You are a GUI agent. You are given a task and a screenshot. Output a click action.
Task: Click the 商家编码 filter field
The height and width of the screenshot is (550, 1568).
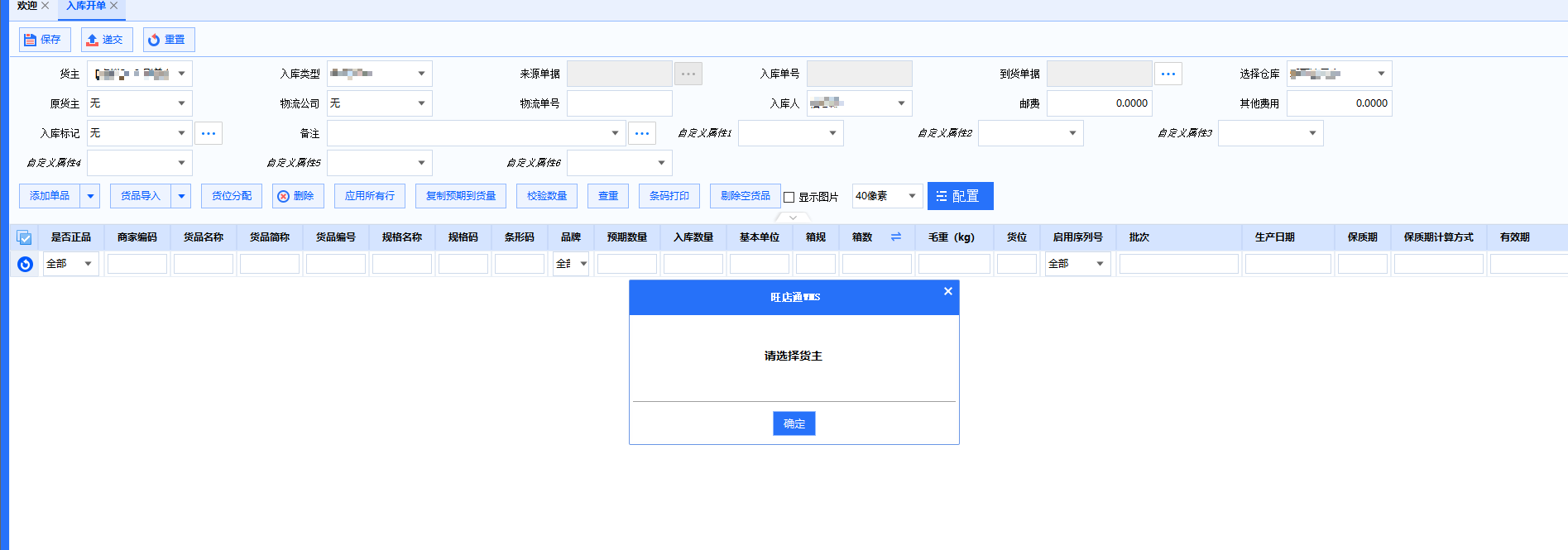tap(137, 264)
